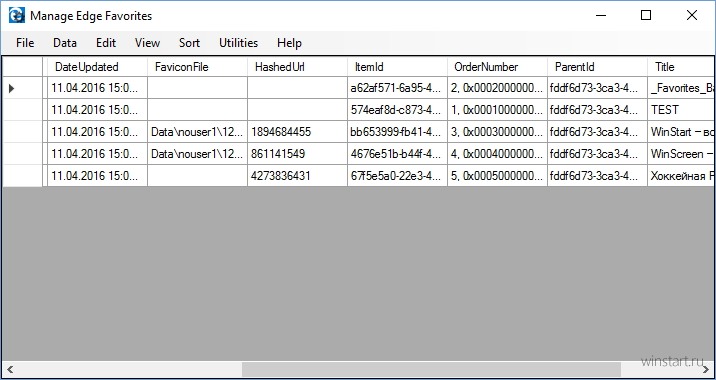Image resolution: width=716 pixels, height=380 pixels.
Task: Maximize the Manage Edge Favorites window
Action: click(x=646, y=16)
